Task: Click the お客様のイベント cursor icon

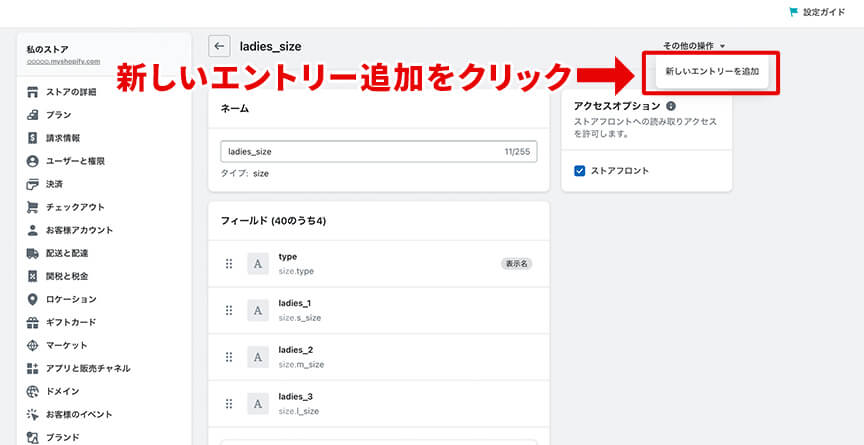Action: [x=33, y=415]
